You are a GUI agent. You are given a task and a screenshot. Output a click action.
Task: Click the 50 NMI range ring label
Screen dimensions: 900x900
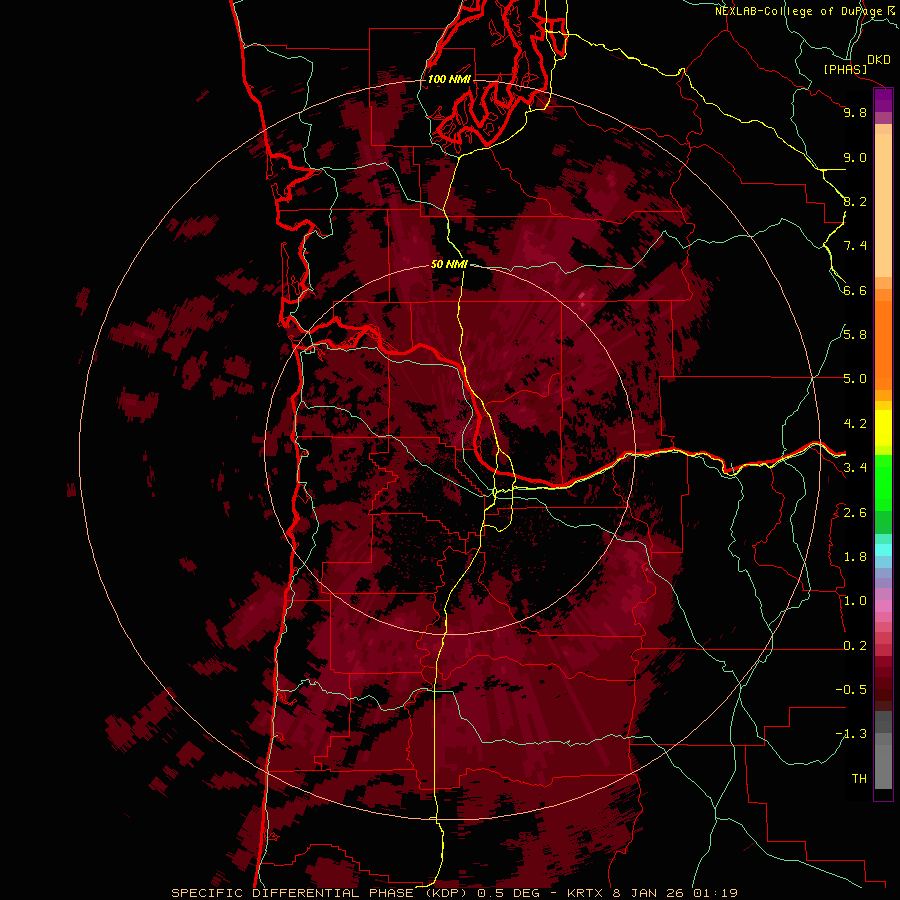pos(449,264)
